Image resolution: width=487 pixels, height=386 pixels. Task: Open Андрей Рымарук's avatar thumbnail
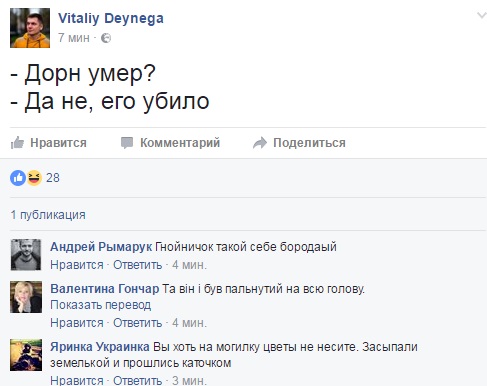click(26, 255)
